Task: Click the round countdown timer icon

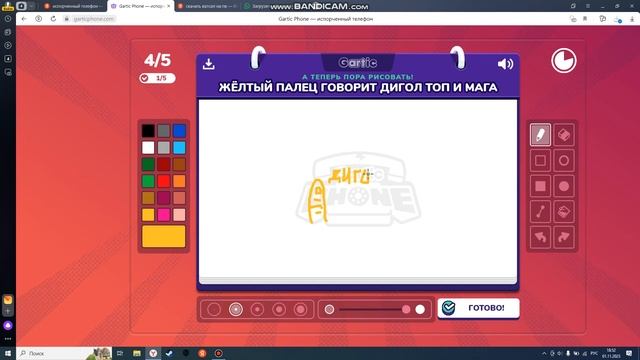Action: 564,61
